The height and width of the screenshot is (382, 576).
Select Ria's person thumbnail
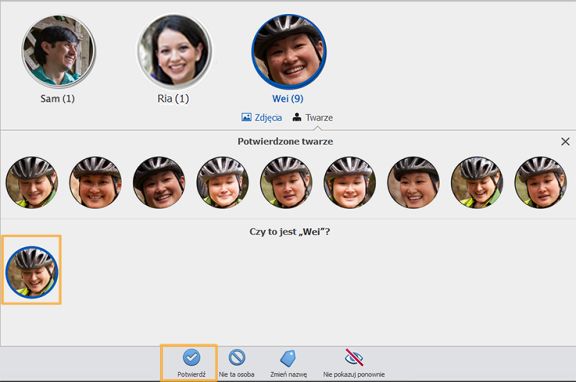click(174, 51)
